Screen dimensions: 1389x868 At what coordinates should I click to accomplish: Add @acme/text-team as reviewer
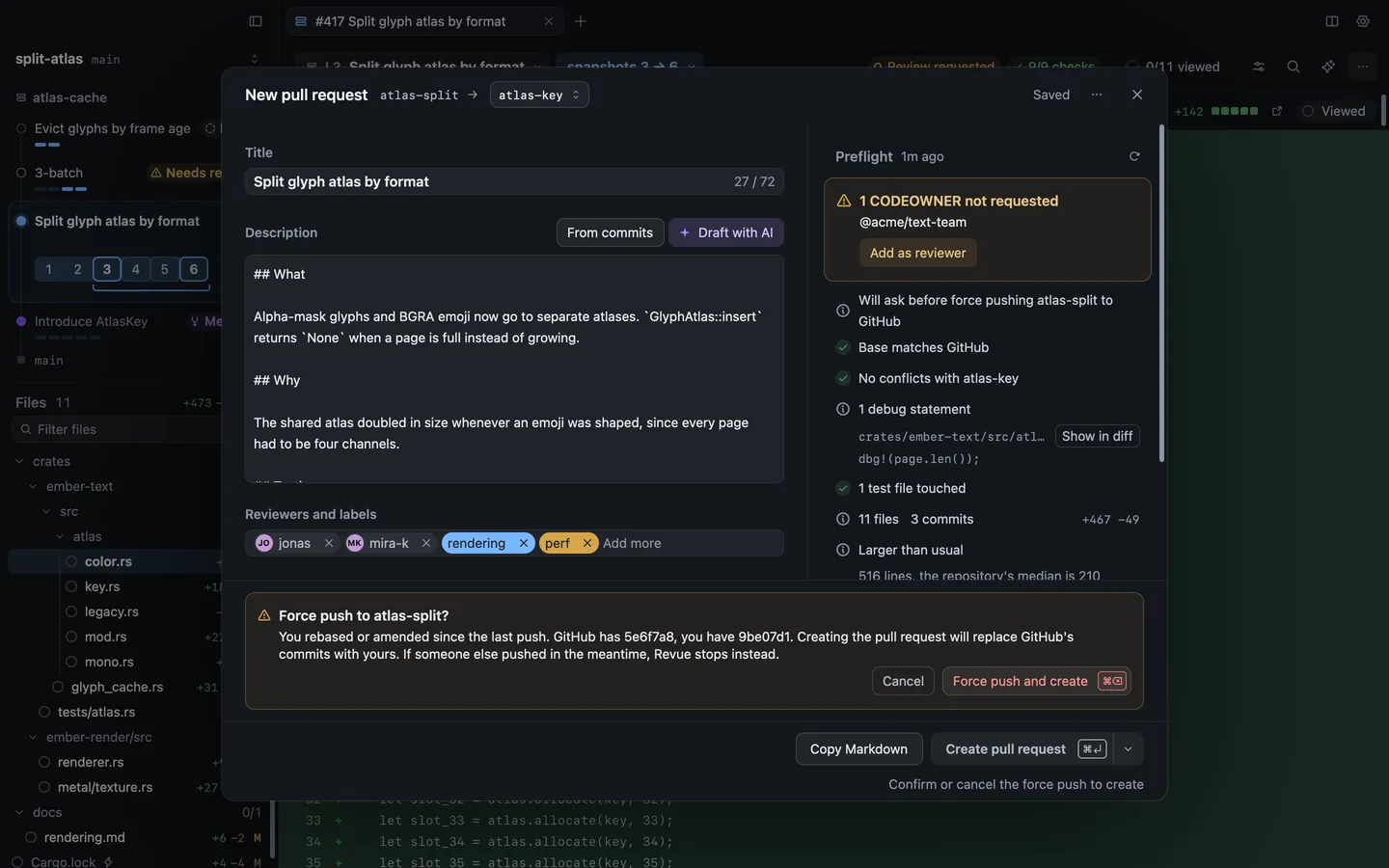coord(918,253)
